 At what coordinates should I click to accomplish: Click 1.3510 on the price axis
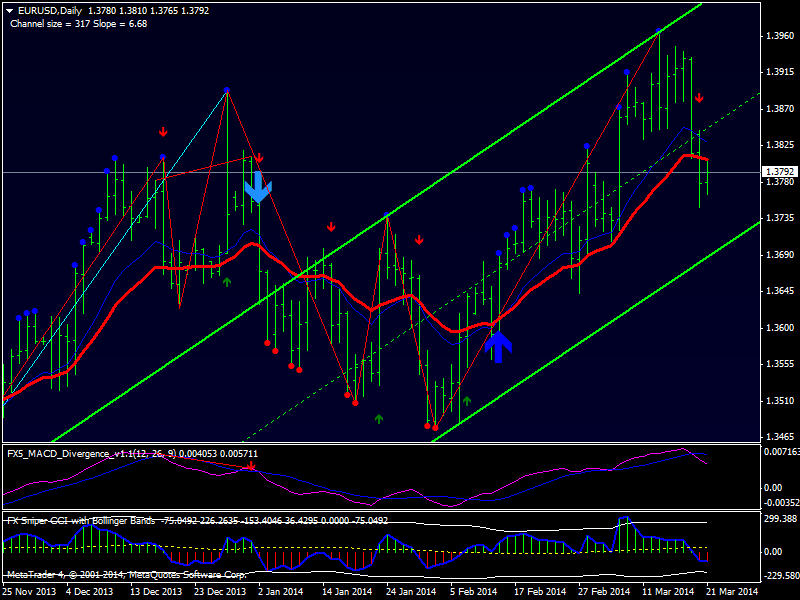(780, 401)
